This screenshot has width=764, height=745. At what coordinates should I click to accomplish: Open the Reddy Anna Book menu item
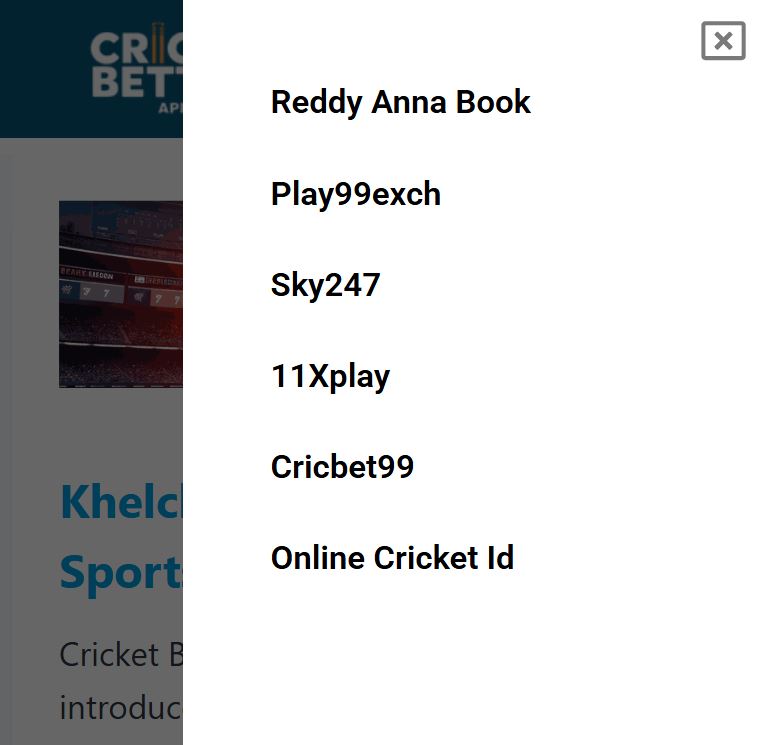click(400, 102)
